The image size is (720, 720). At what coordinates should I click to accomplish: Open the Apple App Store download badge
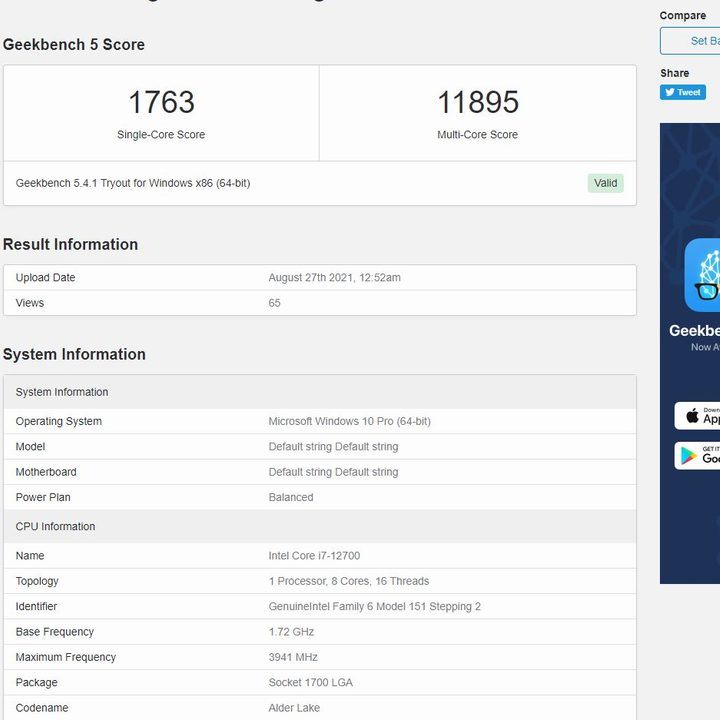coord(697,416)
